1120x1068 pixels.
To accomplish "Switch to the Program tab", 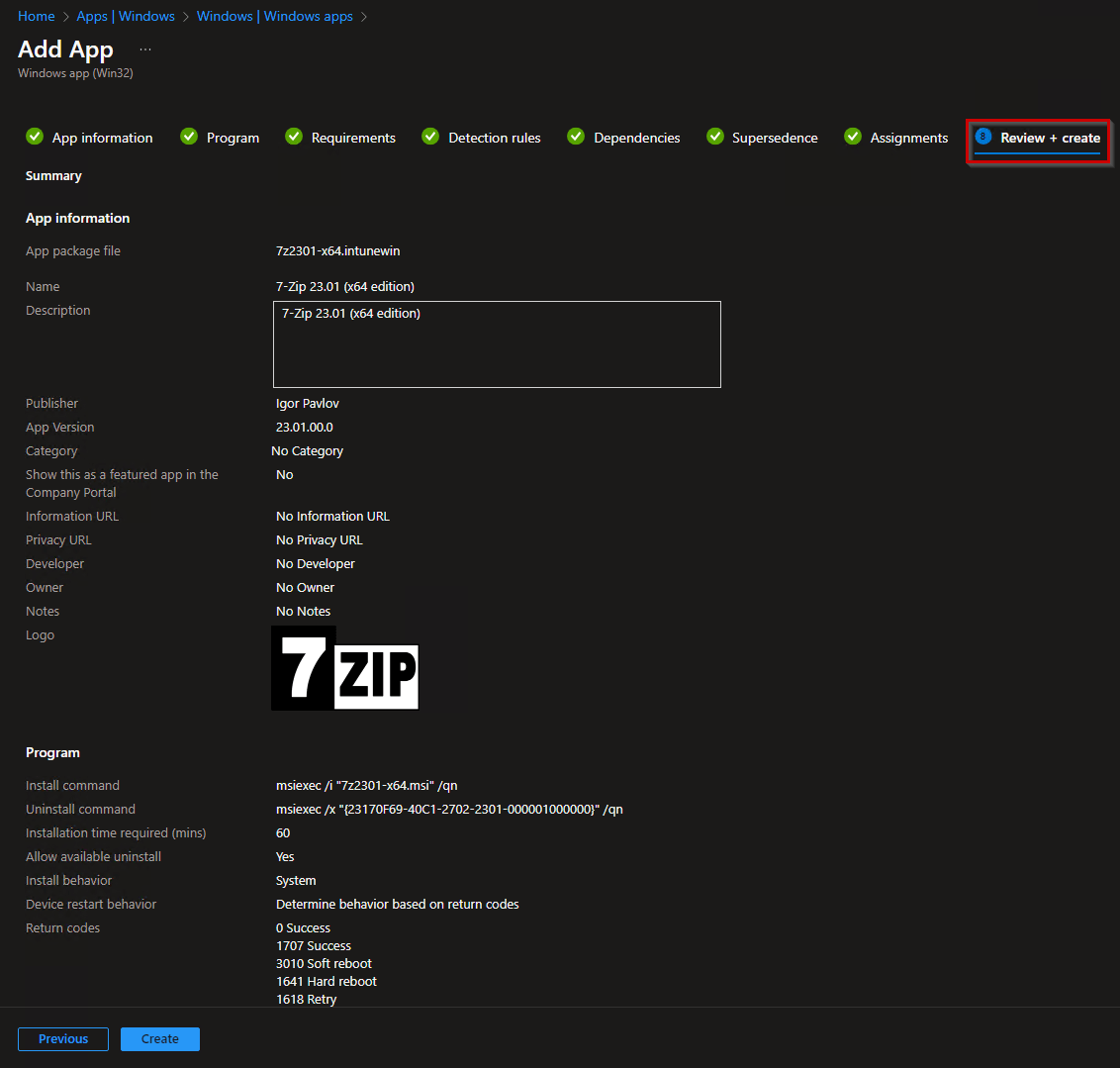I will pos(233,138).
